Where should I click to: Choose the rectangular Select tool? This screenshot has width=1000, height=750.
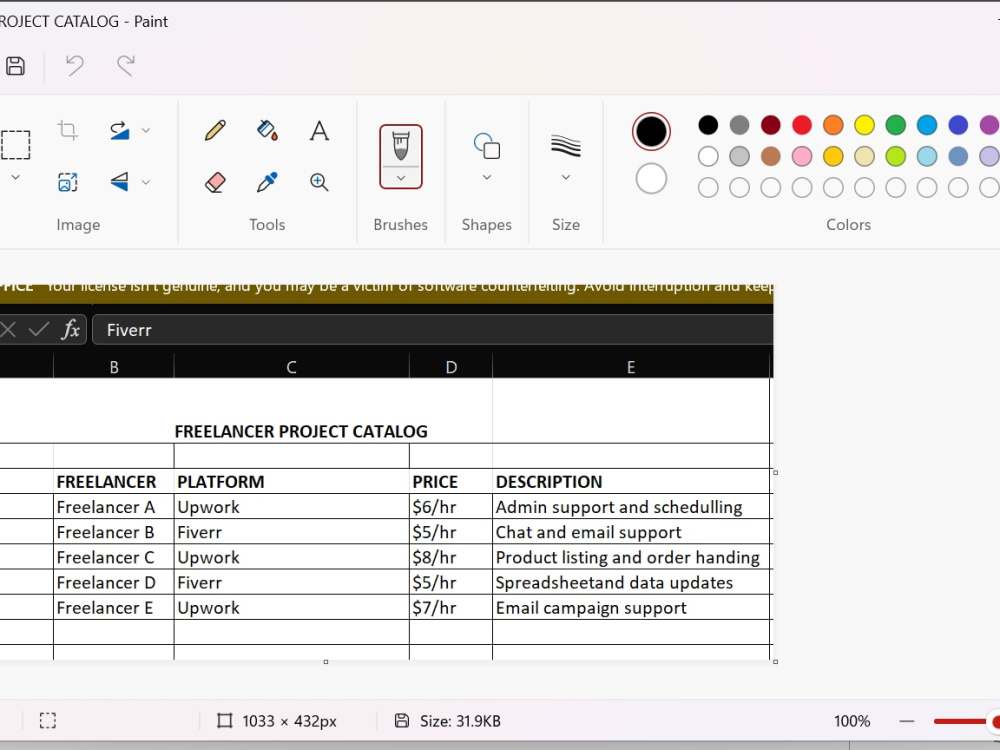pos(15,145)
